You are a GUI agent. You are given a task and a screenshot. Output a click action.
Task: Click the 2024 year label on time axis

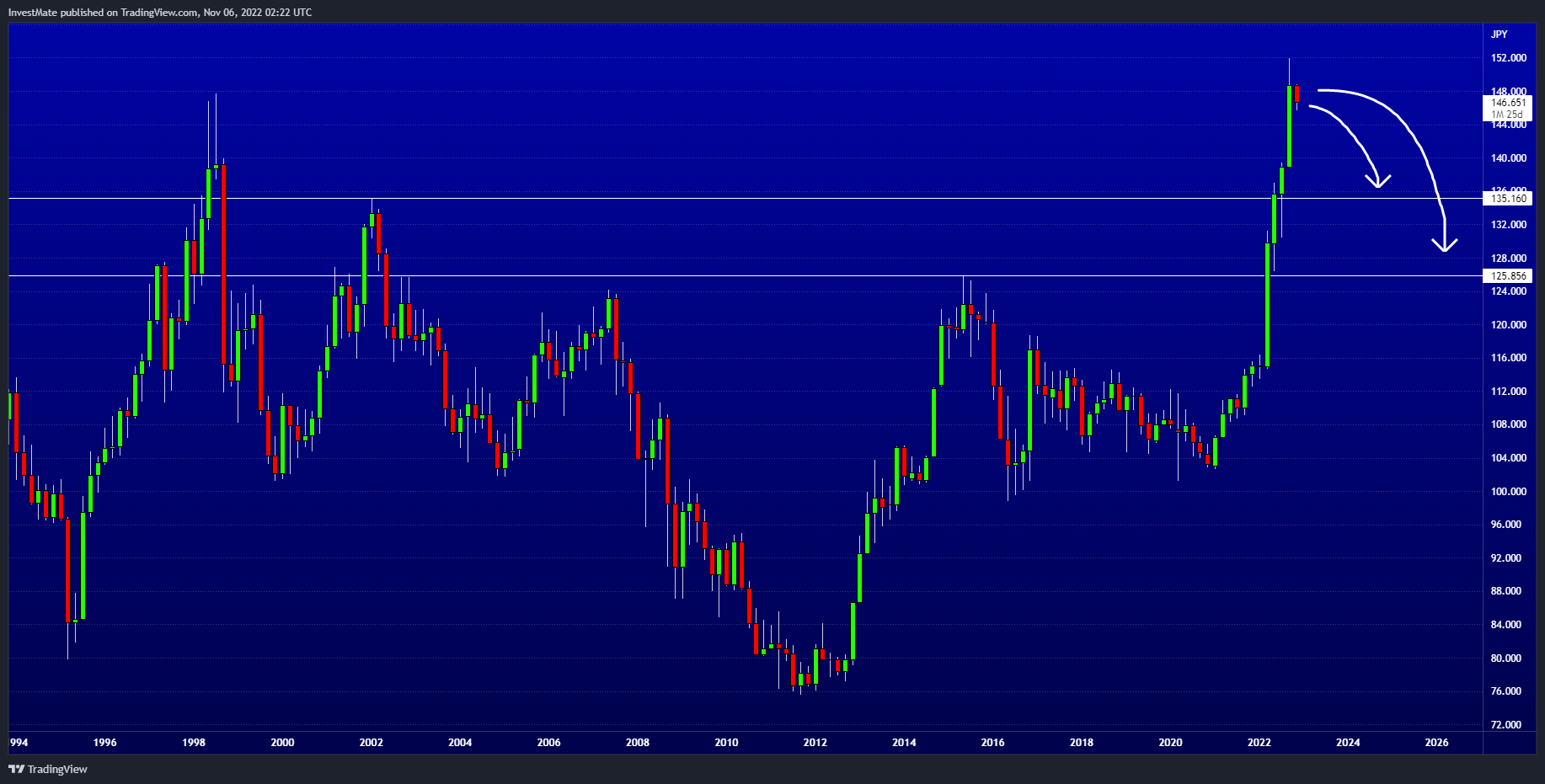click(x=1348, y=743)
